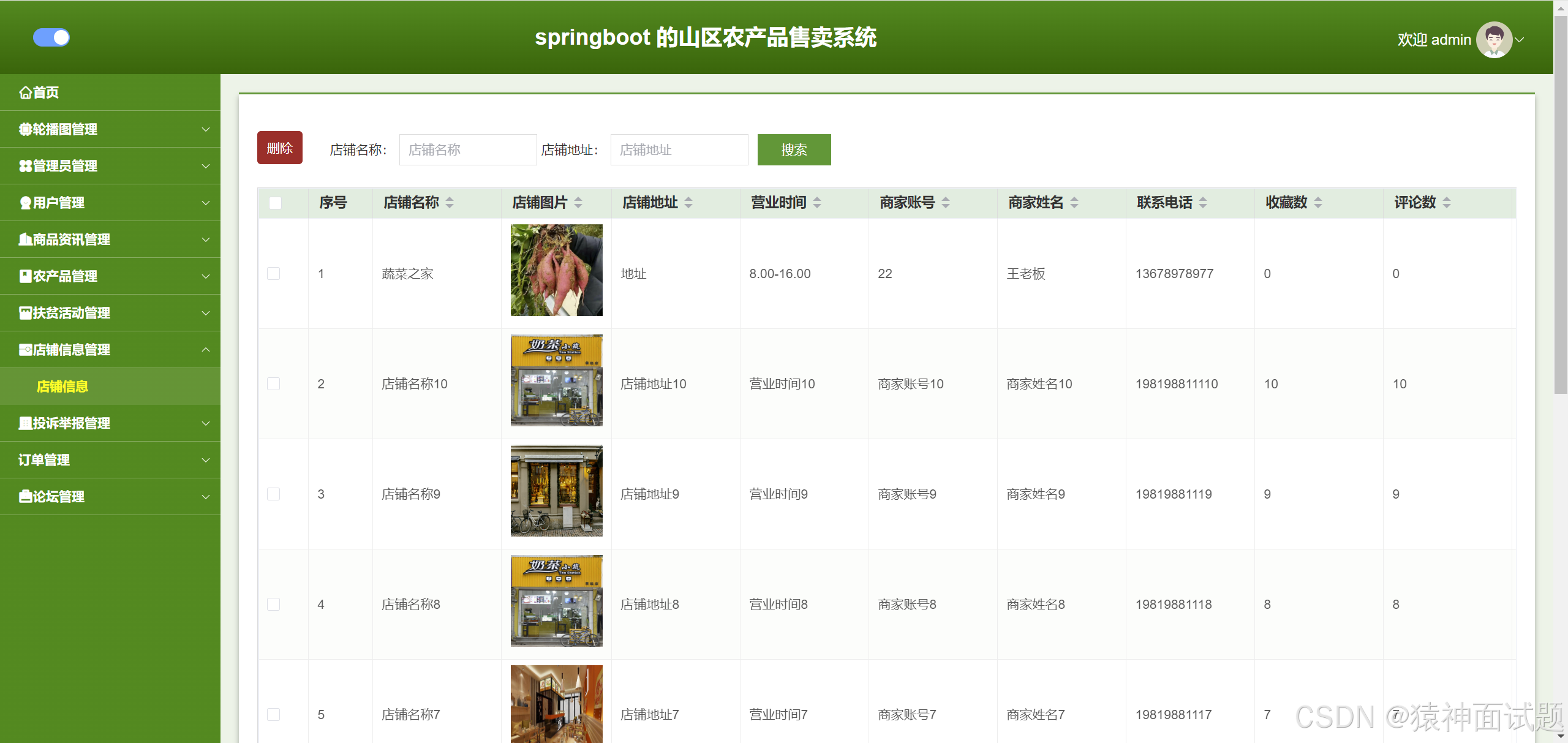Expand the 订单管理 menu chevron
Screen dimensions: 1568x743
(x=206, y=460)
